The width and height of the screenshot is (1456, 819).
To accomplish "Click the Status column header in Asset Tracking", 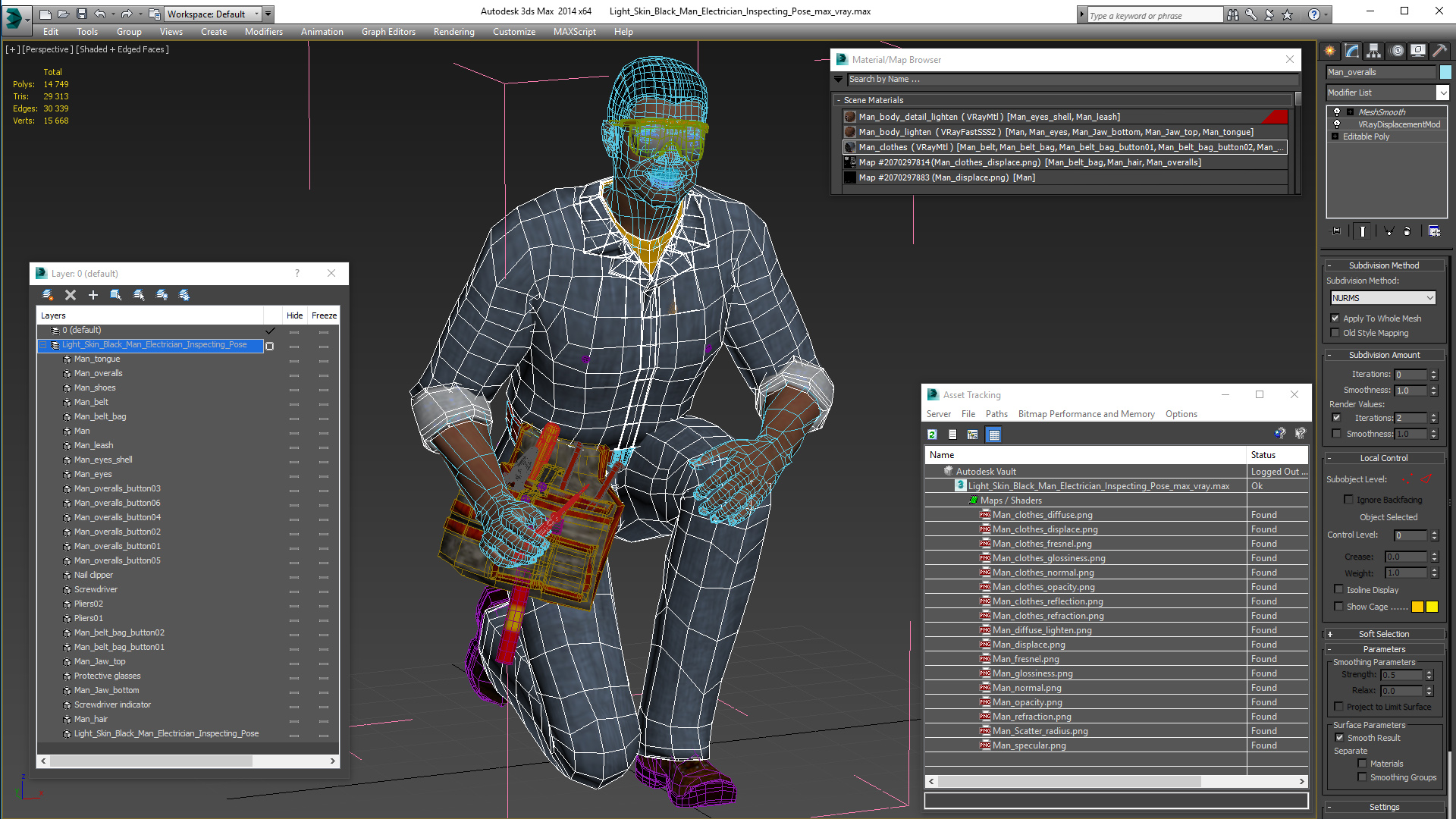I will click(1278, 455).
